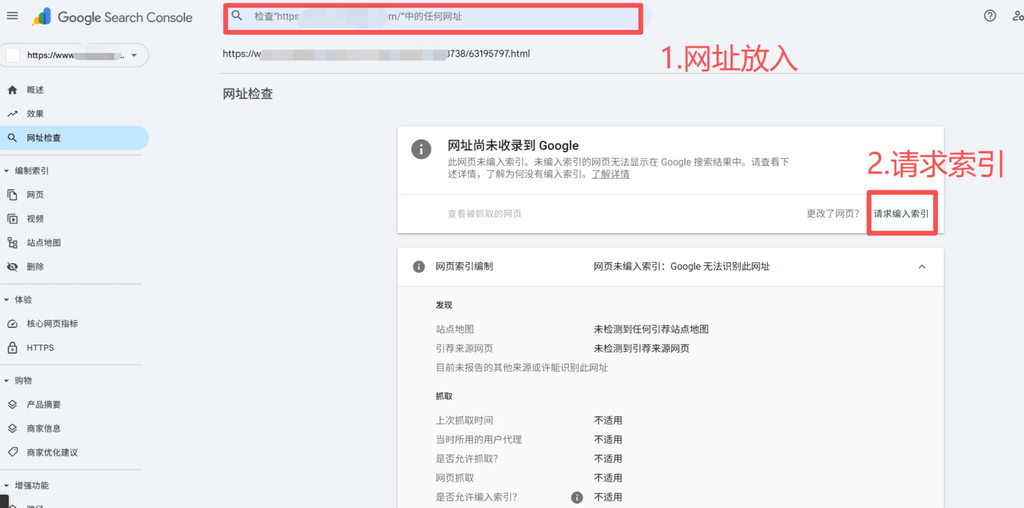Image resolution: width=1024 pixels, height=508 pixels.
Task: Click info icon next to 是否允许编入索引
Action: (577, 498)
